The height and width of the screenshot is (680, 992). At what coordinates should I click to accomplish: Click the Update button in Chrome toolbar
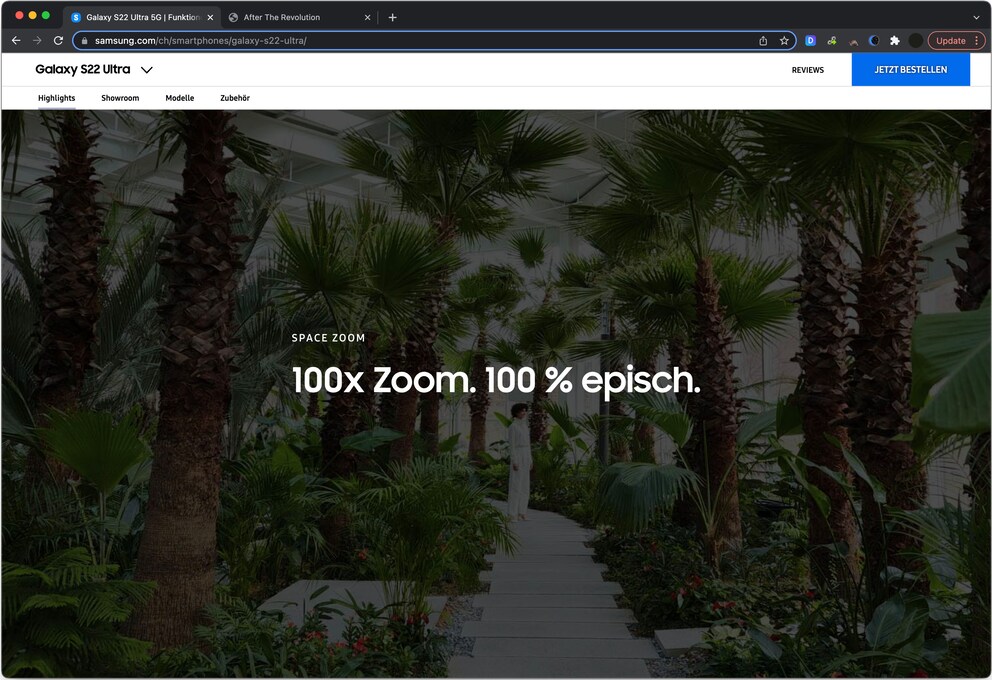click(950, 40)
